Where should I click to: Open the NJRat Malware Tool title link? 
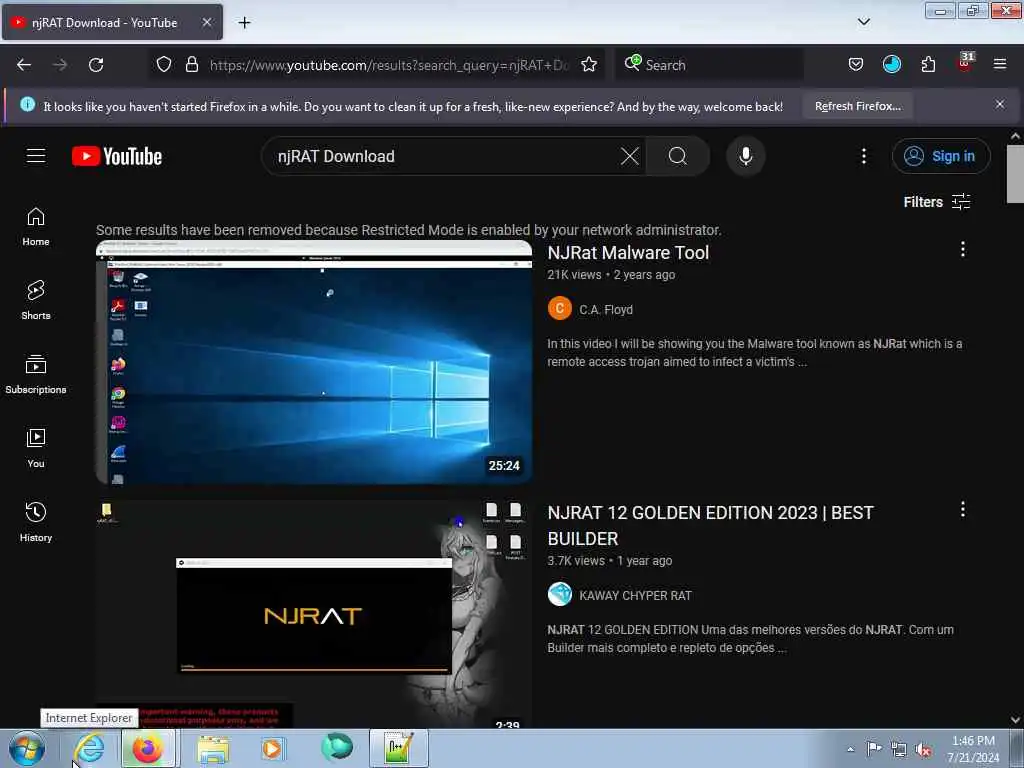(x=628, y=253)
